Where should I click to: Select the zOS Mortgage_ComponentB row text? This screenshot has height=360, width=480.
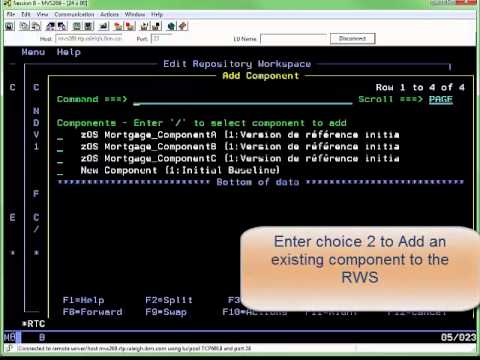[x=240, y=147]
